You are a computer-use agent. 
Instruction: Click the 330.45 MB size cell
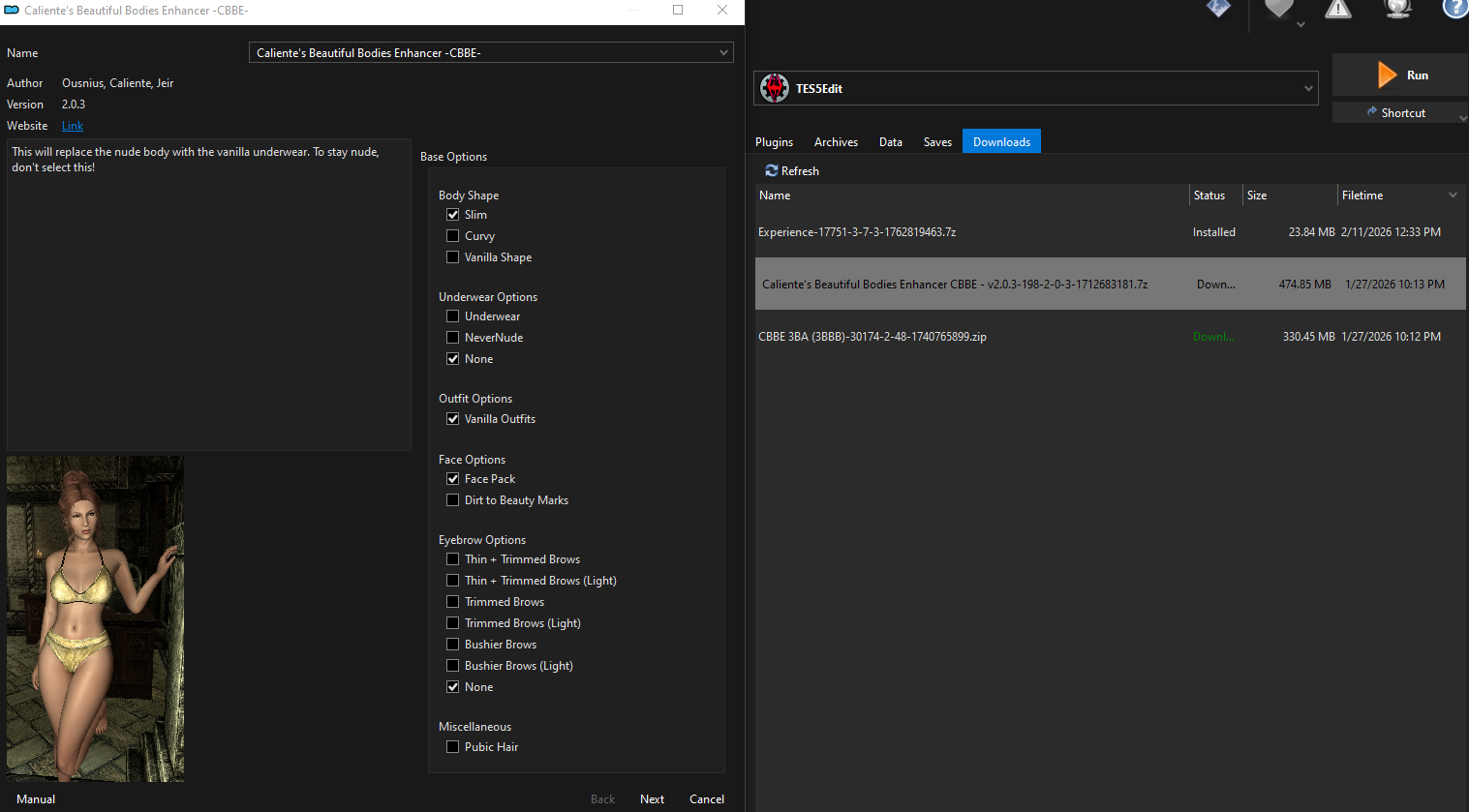pos(1308,337)
